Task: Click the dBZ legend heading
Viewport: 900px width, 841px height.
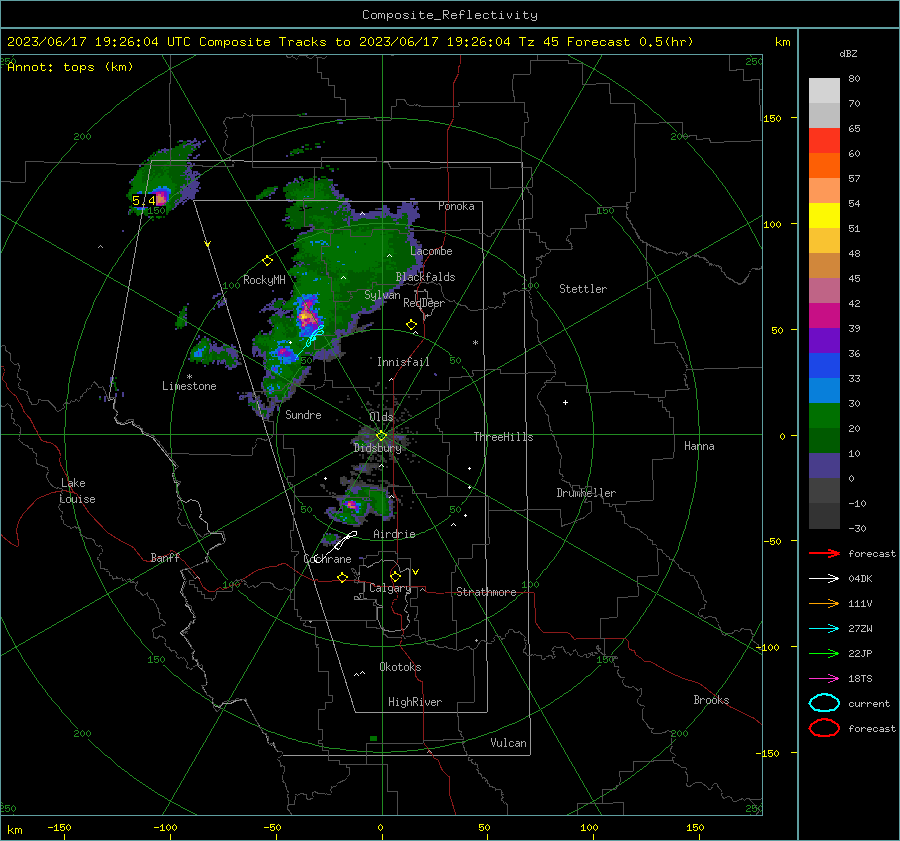Action: pyautogui.click(x=848, y=53)
